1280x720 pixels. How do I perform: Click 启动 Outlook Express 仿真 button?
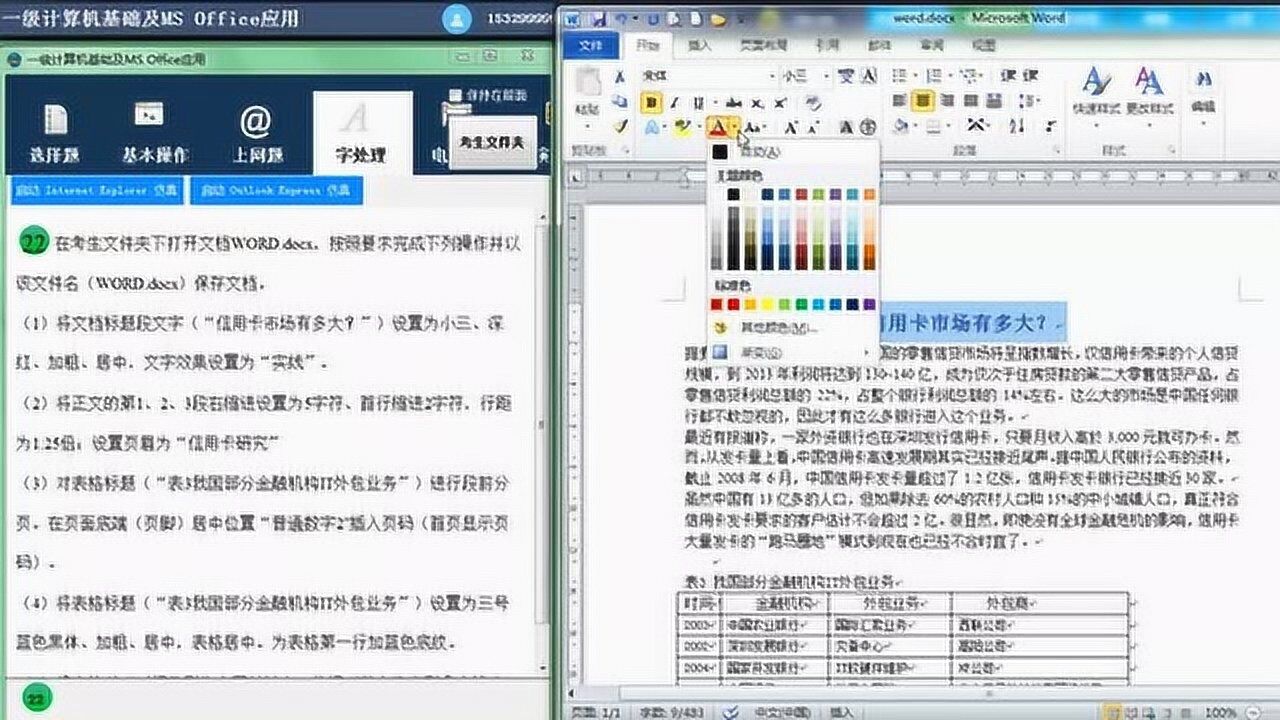point(277,190)
